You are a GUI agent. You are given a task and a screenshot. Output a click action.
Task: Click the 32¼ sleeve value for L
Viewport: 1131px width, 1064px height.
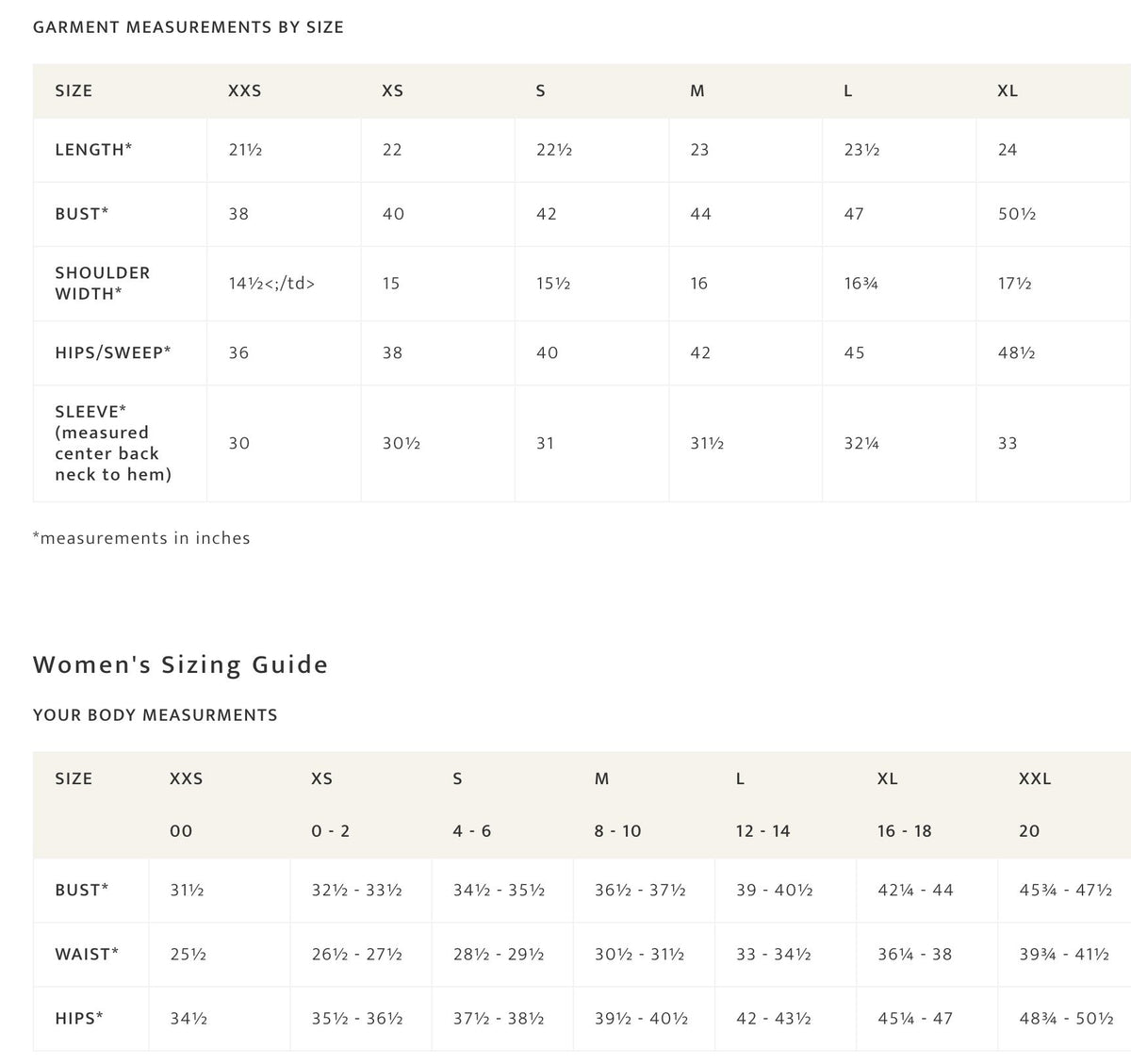pos(861,443)
